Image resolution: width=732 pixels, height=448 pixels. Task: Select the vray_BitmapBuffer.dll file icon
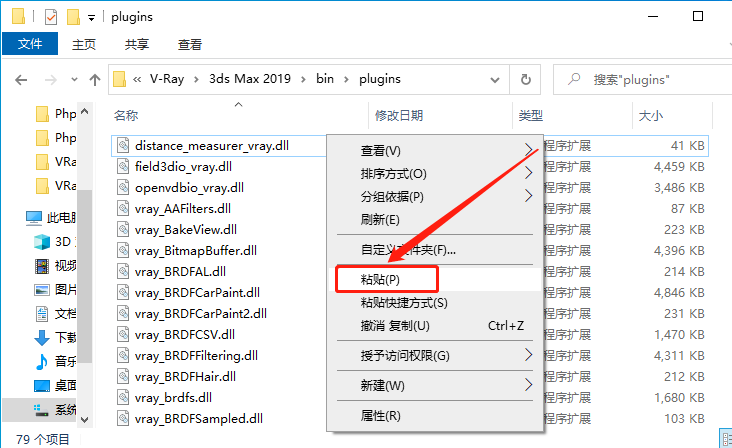[x=123, y=251]
